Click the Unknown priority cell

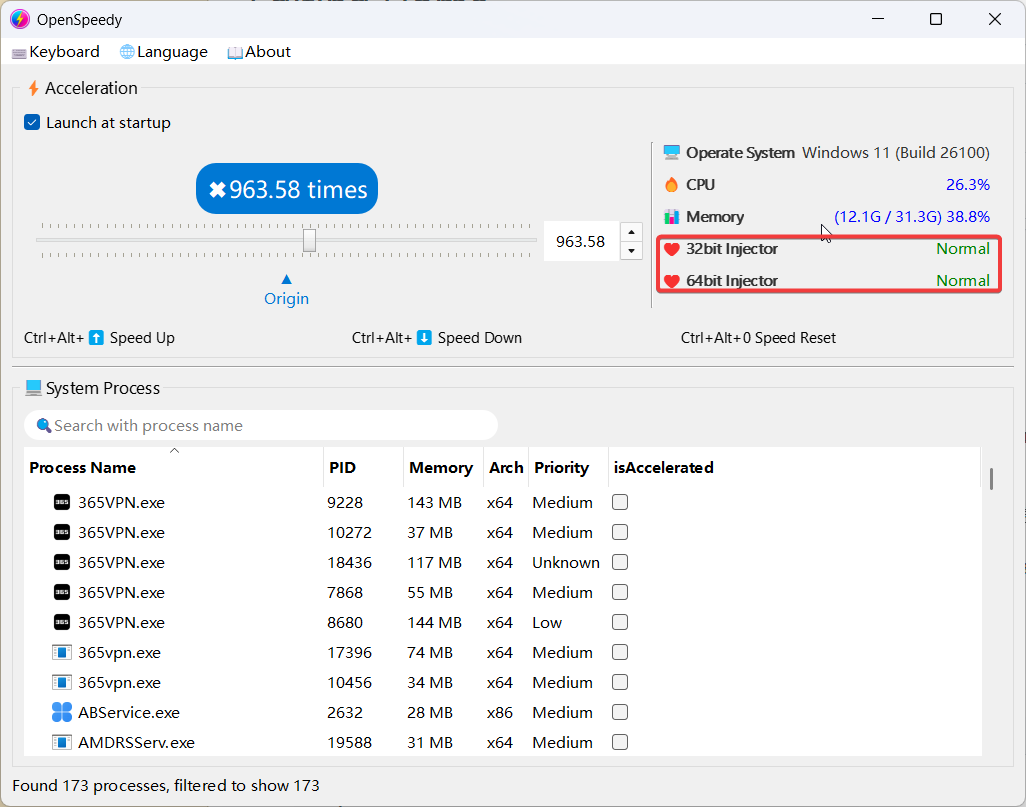pos(566,562)
